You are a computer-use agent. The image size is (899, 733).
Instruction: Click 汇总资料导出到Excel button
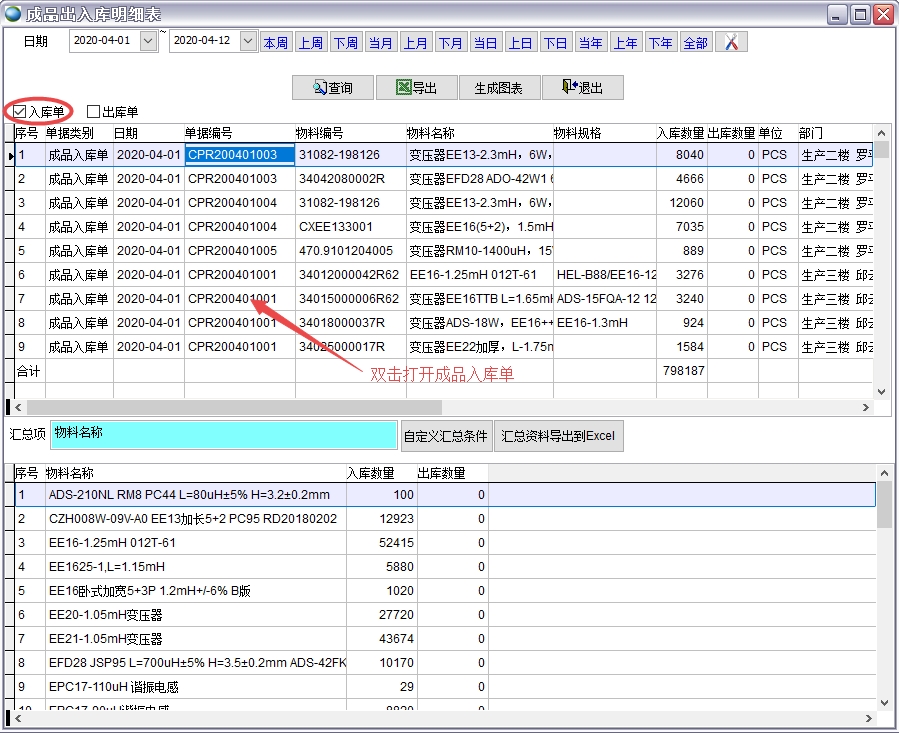click(x=559, y=436)
